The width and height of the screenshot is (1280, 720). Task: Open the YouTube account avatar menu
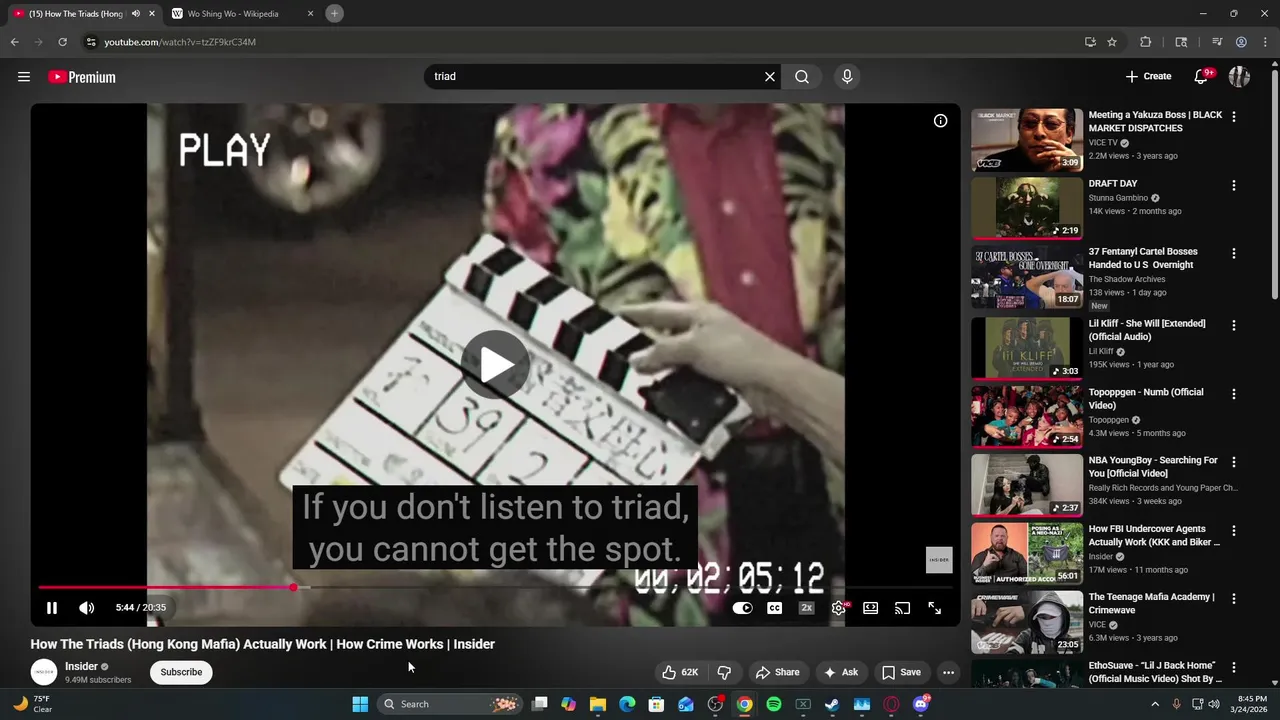1239,77
